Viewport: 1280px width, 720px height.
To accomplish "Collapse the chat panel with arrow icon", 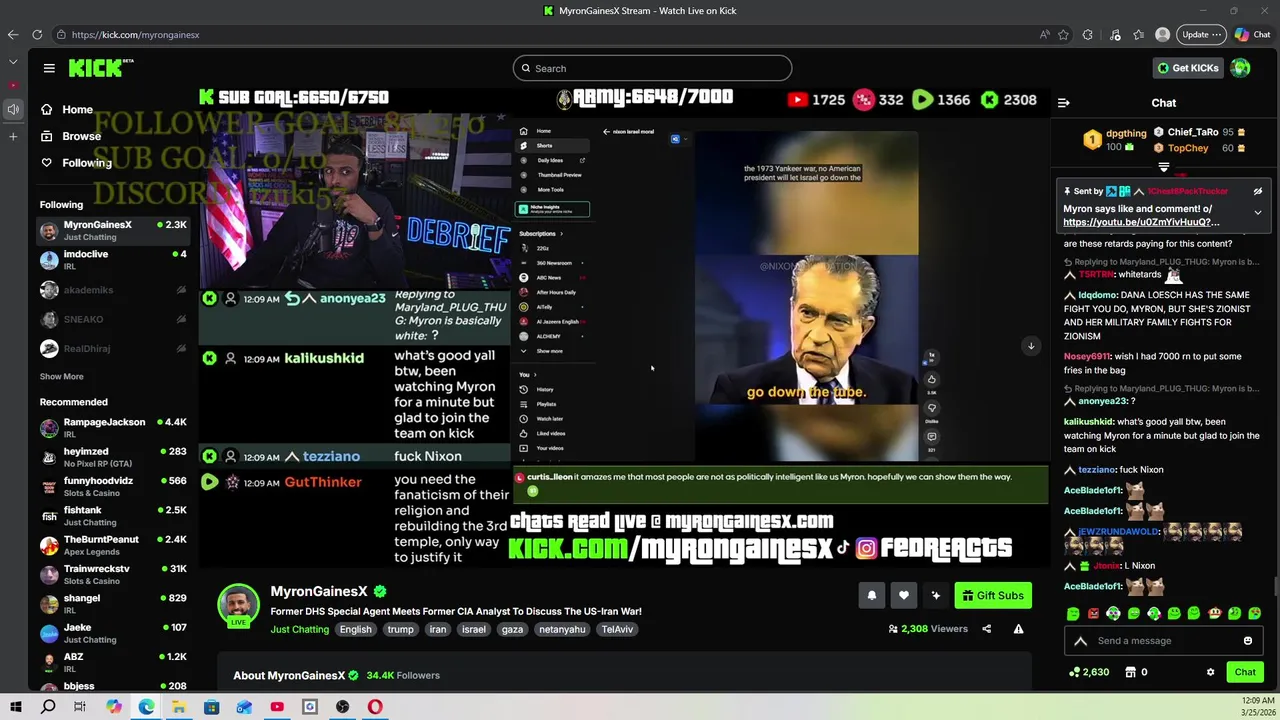I will [1064, 103].
